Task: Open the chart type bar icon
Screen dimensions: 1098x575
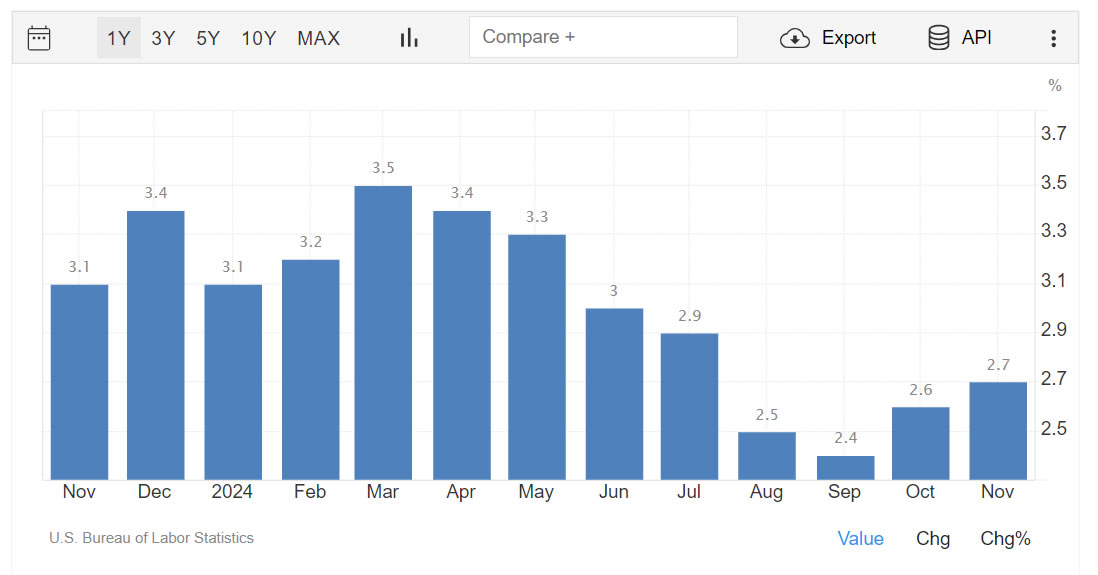Action: click(x=409, y=38)
